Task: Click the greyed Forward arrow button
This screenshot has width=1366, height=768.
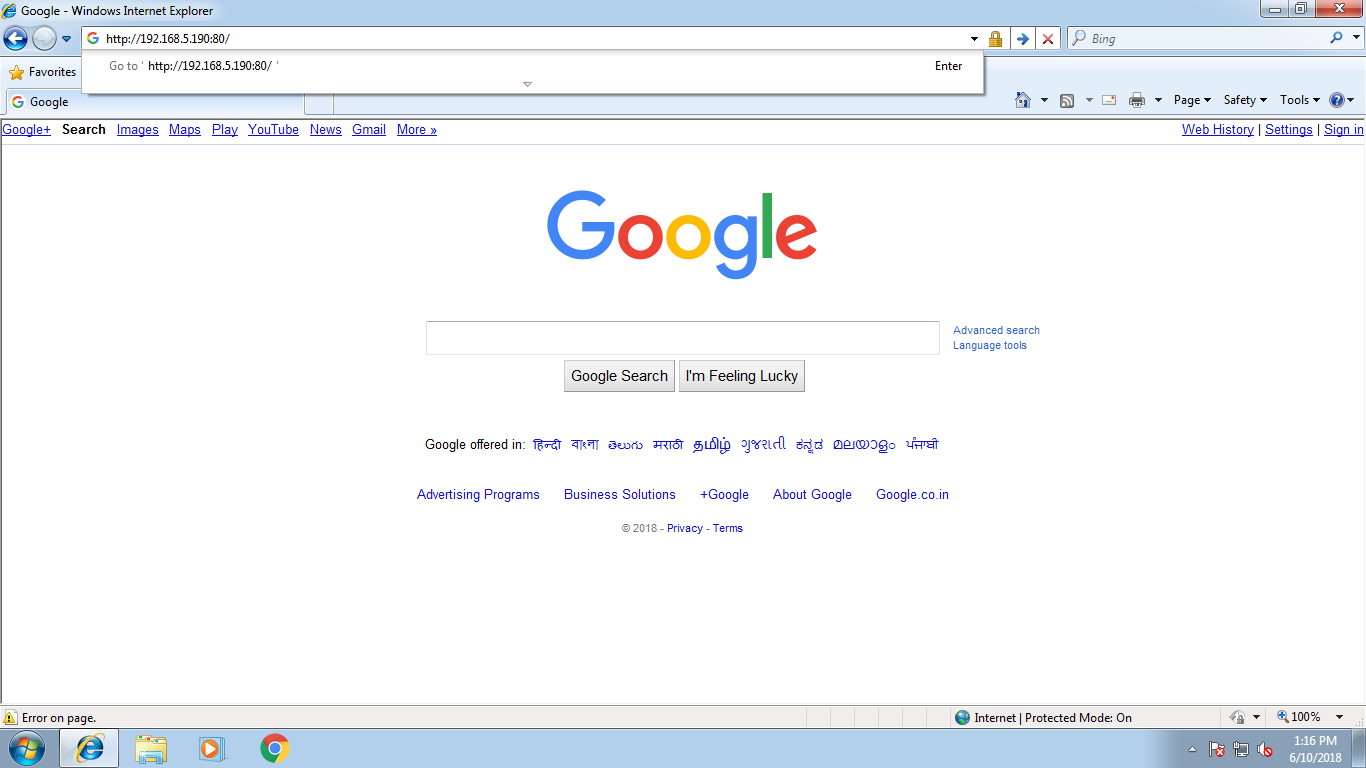Action: click(x=44, y=39)
